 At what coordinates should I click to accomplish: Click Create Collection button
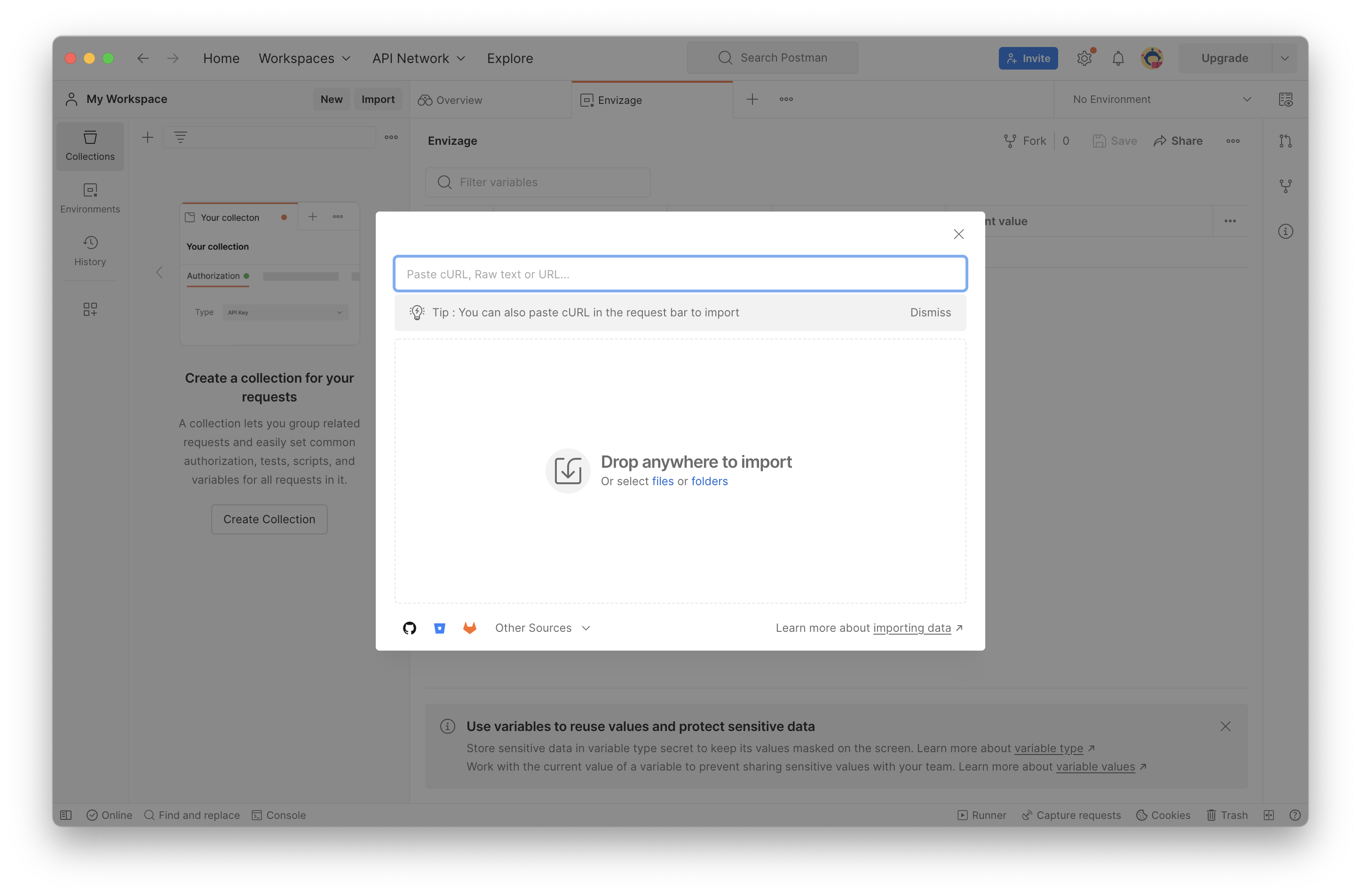pos(269,519)
